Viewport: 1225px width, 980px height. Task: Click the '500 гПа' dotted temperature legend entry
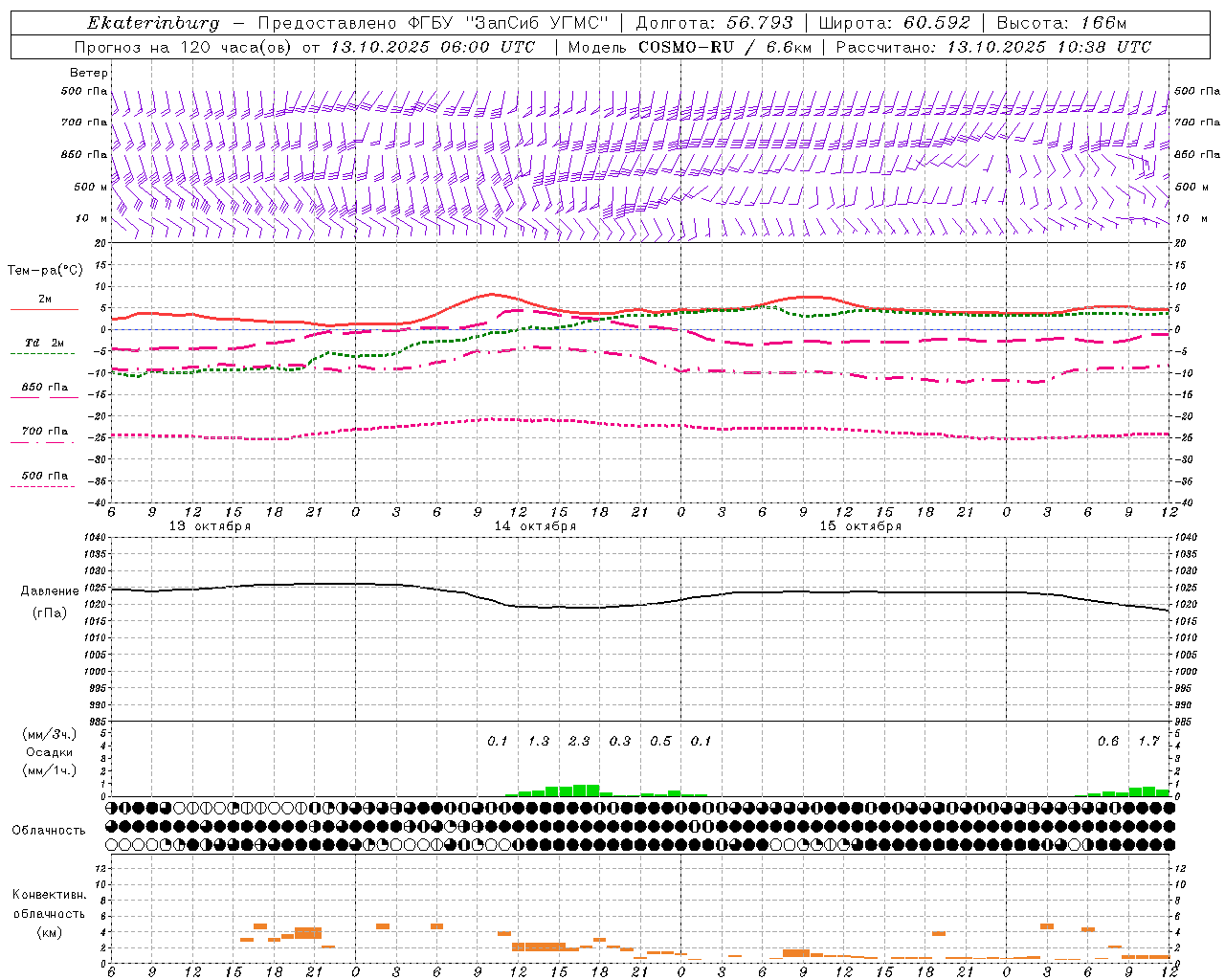(x=44, y=476)
